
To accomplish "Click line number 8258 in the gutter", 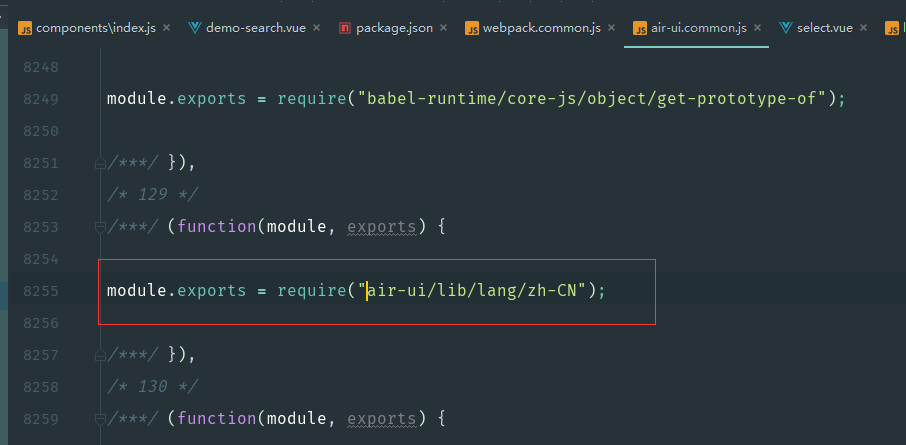I will pyautogui.click(x=41, y=387).
